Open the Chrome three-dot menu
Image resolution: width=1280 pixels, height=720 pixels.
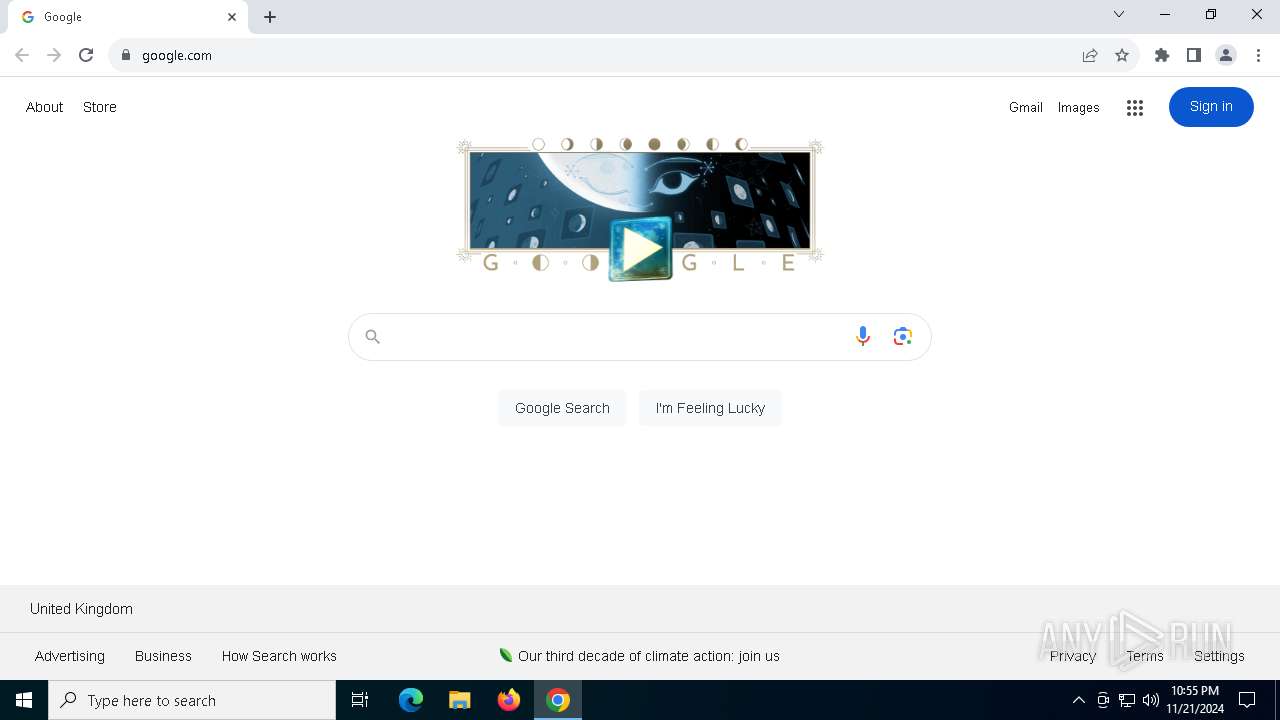coord(1258,55)
